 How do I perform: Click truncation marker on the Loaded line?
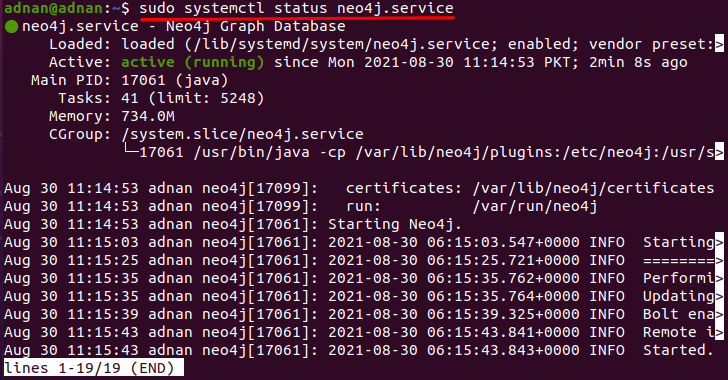pos(719,45)
